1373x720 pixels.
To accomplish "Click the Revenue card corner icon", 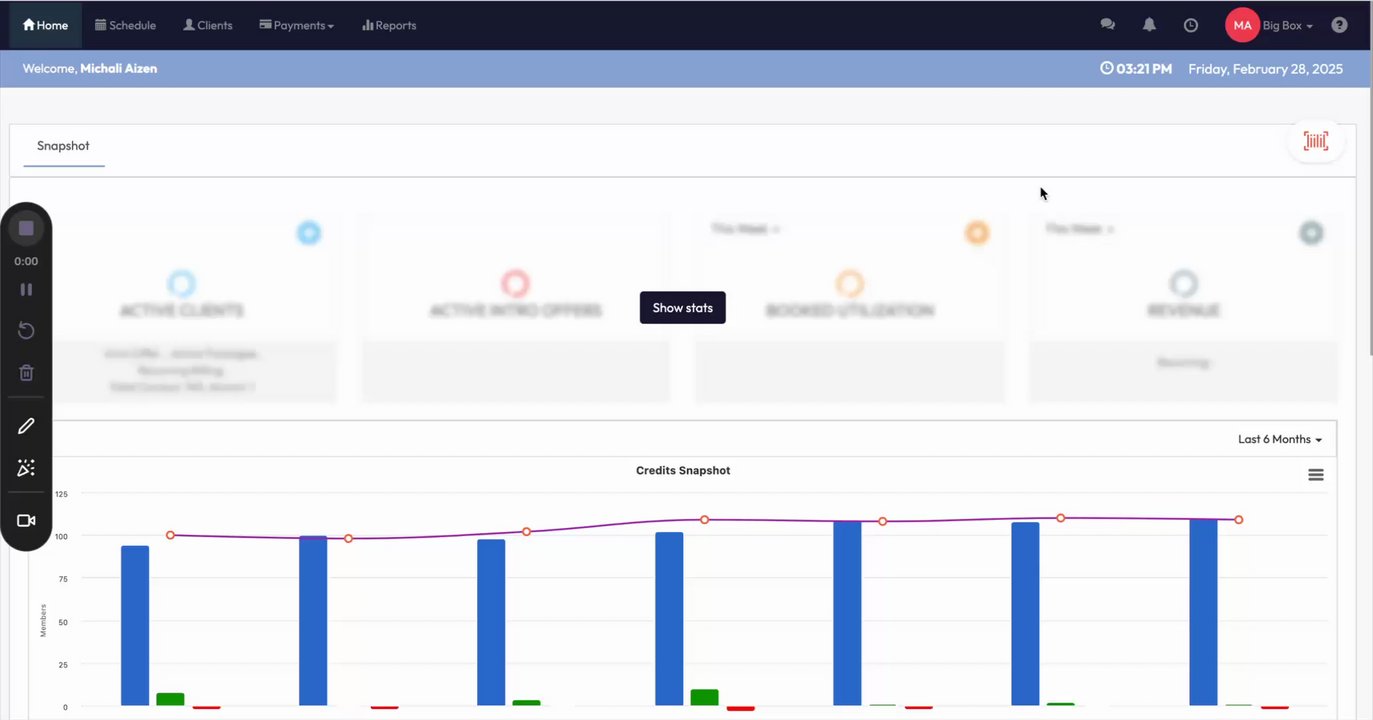I will click(x=1311, y=233).
